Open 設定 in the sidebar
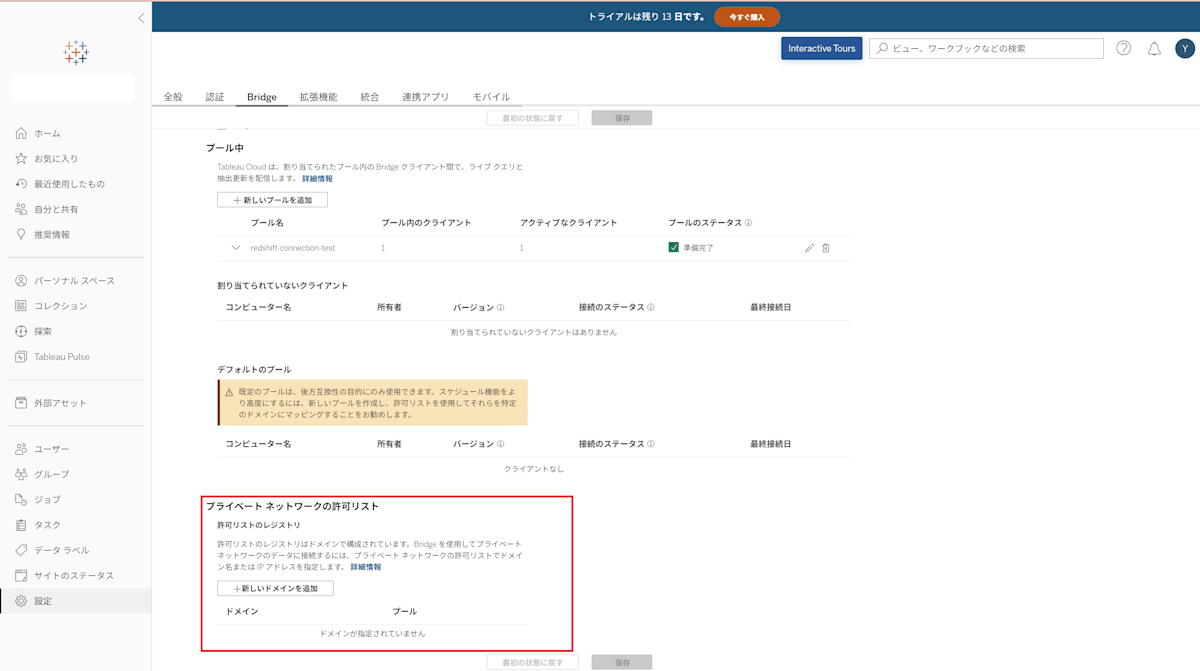Screen dimensions: 1200x671 tap(76, 601)
